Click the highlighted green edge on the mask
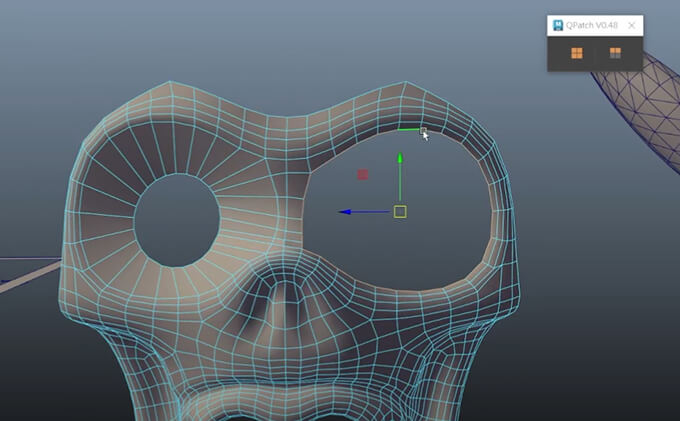680x421 pixels. (x=409, y=129)
